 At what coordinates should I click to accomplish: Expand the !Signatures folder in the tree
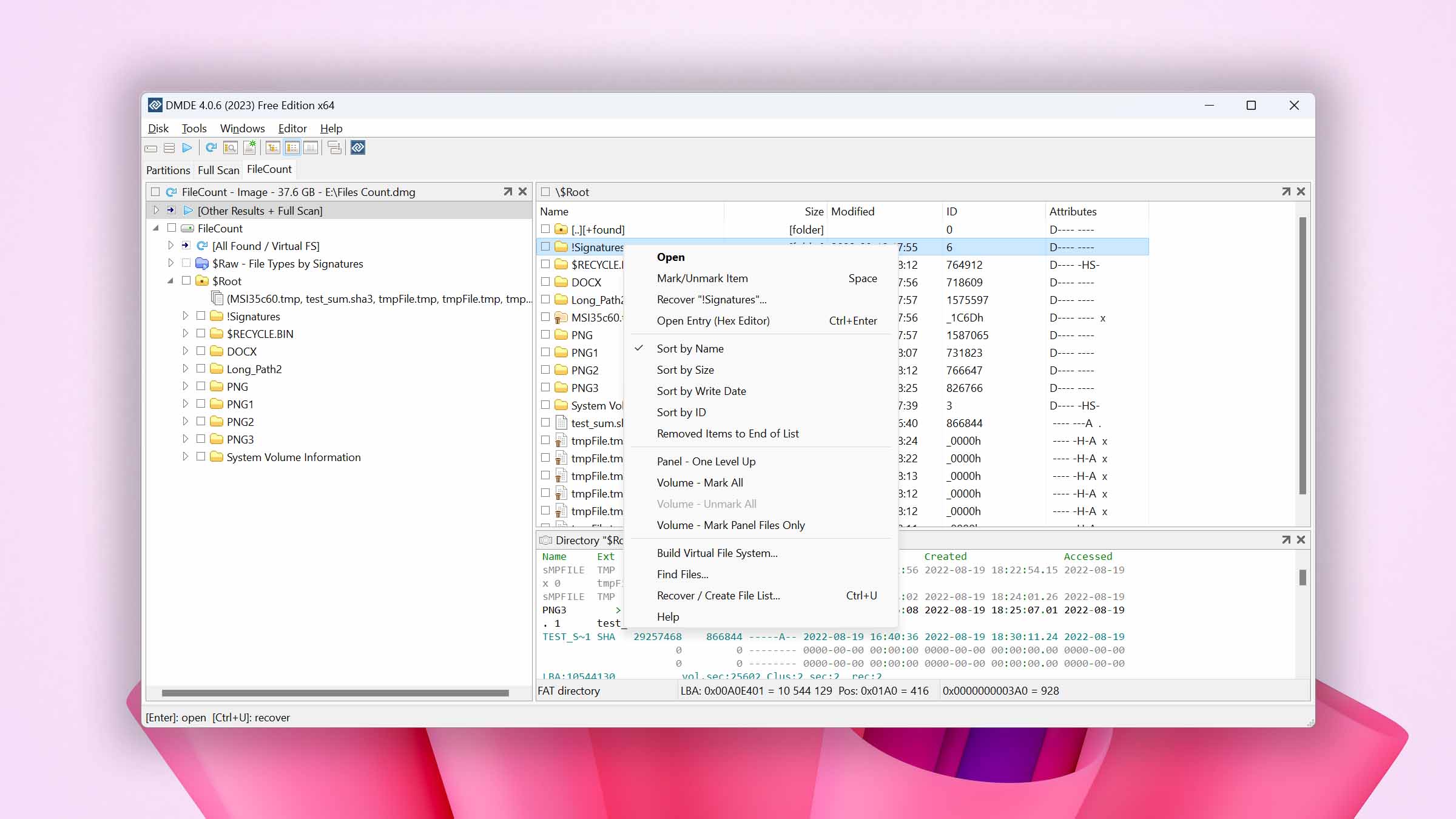(186, 316)
